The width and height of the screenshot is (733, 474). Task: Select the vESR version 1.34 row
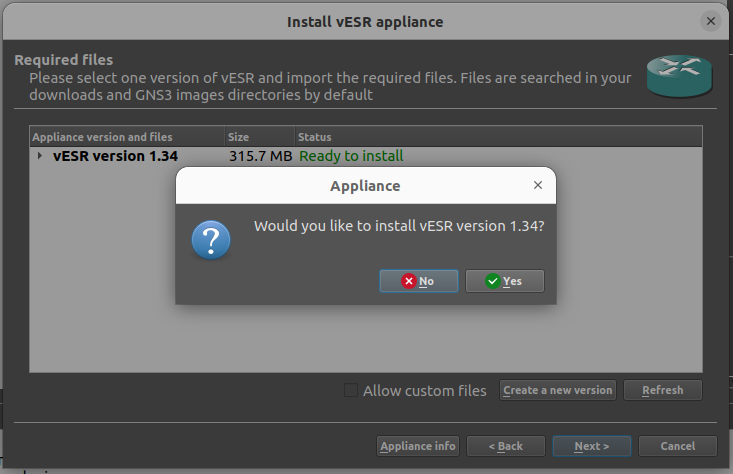point(115,156)
